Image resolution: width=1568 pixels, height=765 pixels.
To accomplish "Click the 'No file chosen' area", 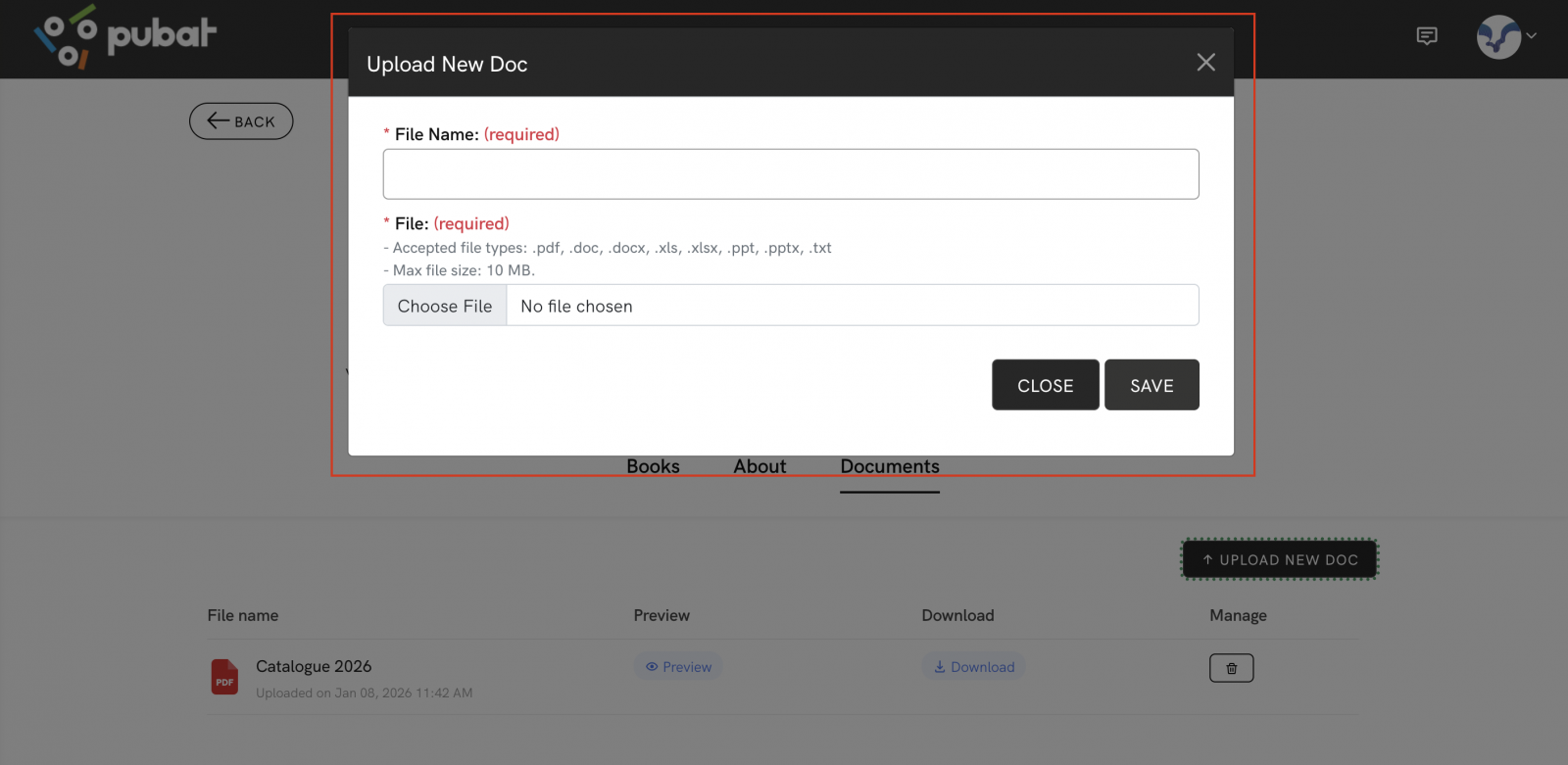I will point(851,306).
